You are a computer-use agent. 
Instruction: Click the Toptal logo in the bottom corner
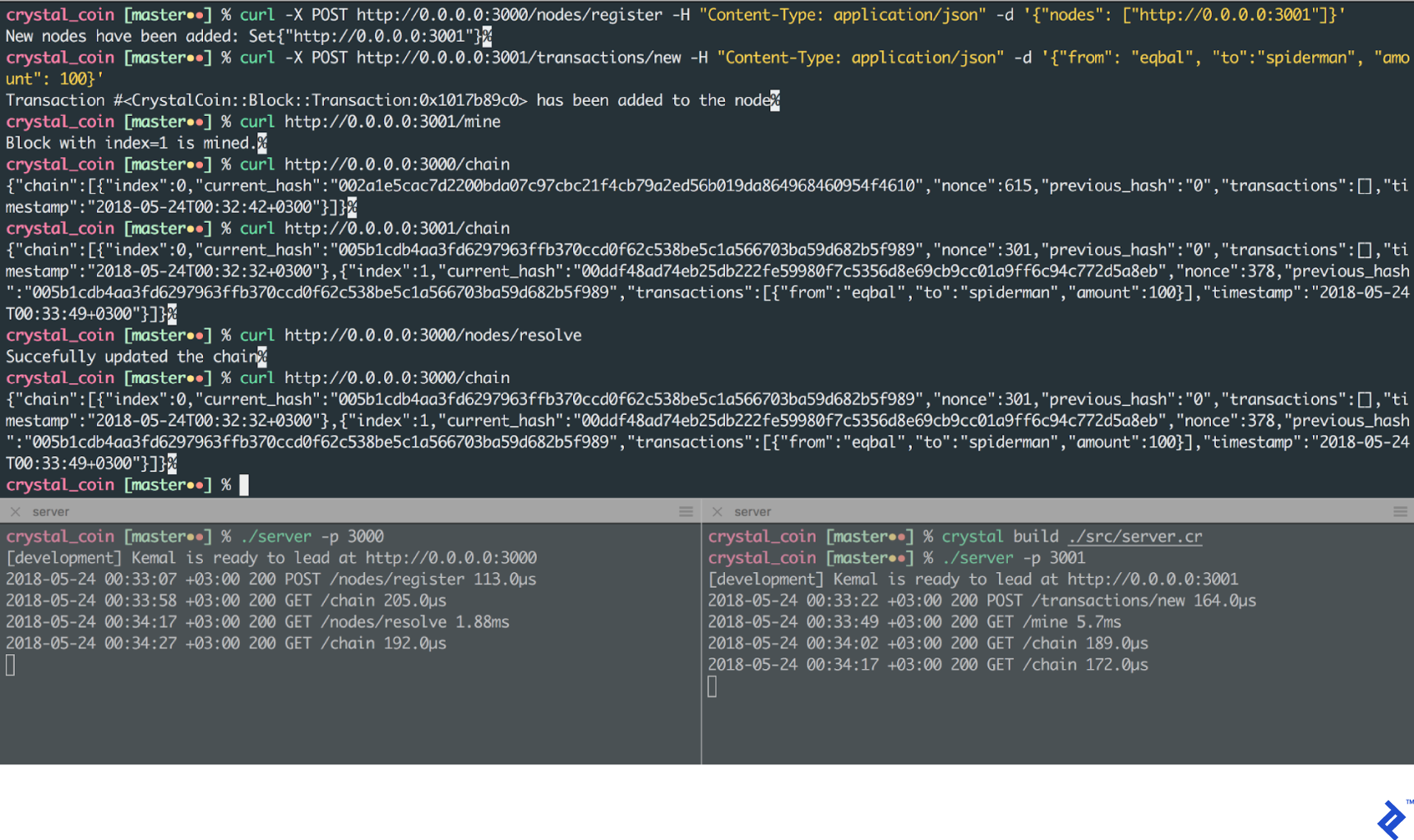[x=1392, y=818]
